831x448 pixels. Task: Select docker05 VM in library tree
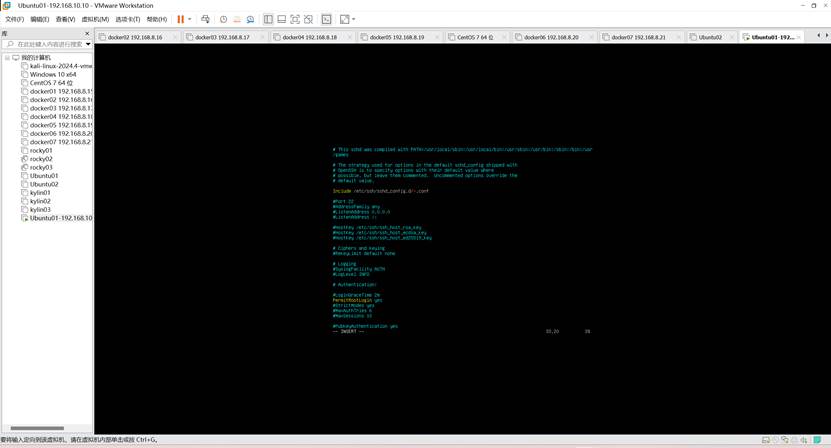click(60, 125)
